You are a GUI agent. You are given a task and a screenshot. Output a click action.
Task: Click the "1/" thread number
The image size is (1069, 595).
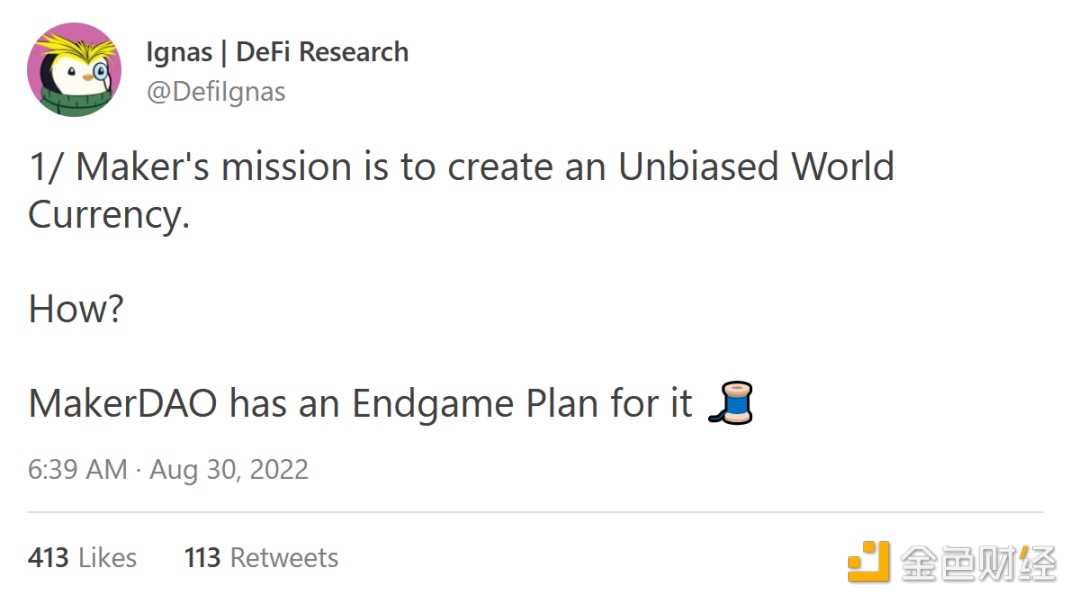pyautogui.click(x=46, y=167)
